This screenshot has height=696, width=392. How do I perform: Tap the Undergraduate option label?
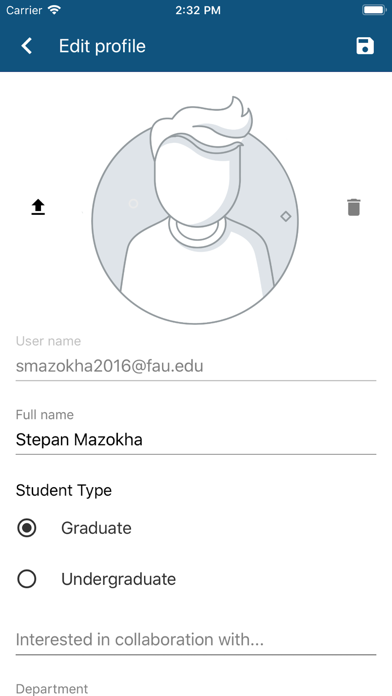pos(119,580)
